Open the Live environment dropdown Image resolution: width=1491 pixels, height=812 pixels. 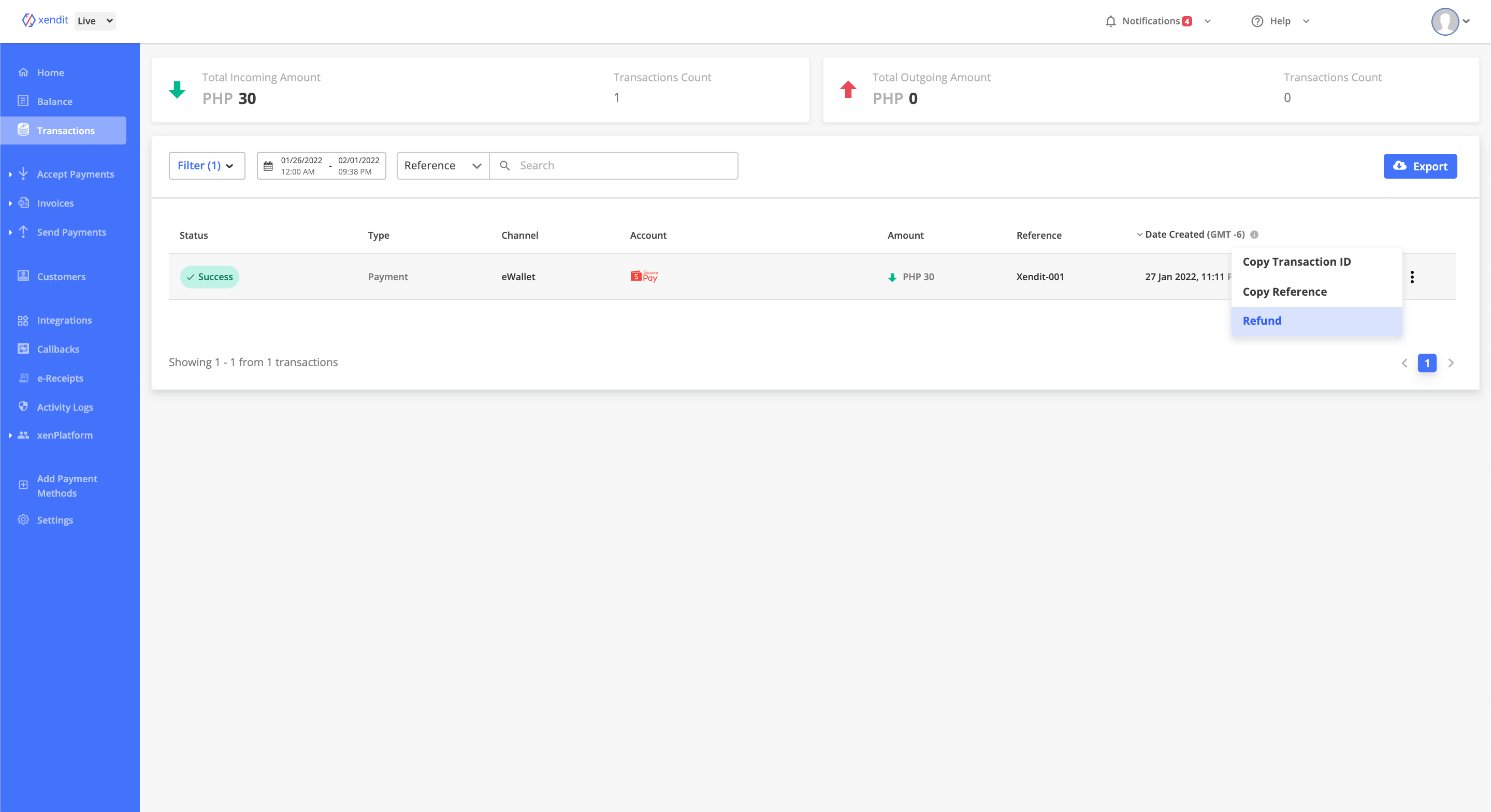(x=95, y=21)
